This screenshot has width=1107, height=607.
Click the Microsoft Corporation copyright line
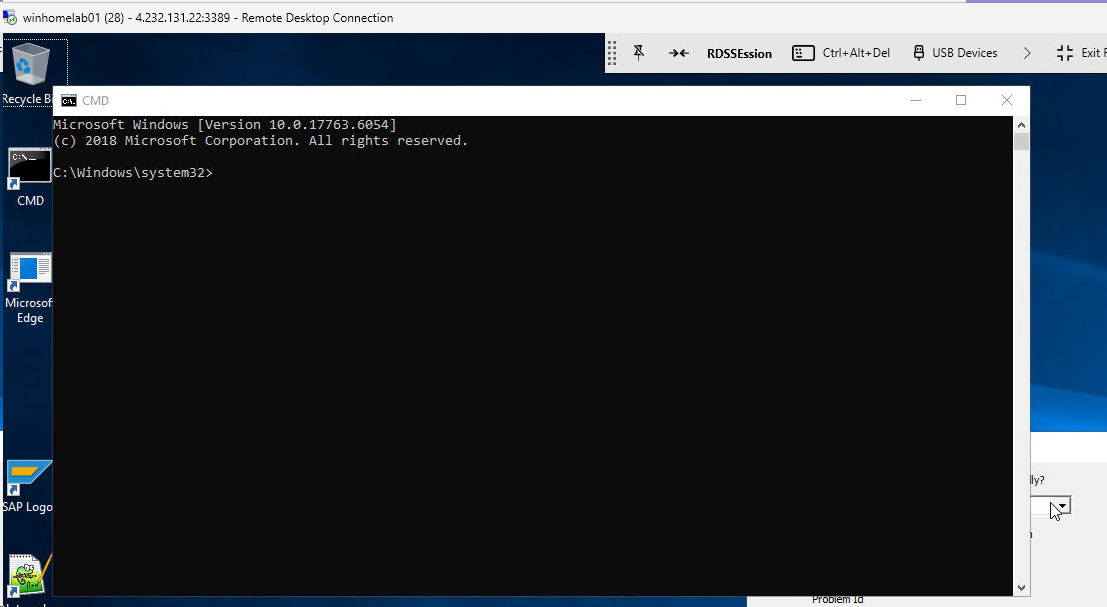[x=261, y=140]
